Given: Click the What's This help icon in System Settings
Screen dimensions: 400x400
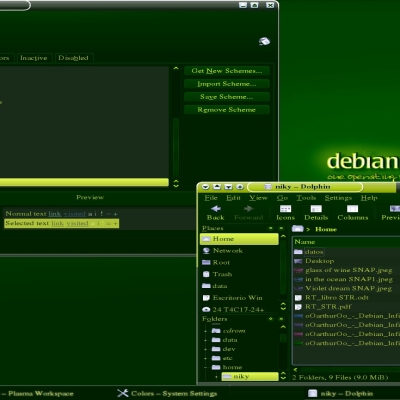Looking at the screenshot, I should tap(264, 41).
